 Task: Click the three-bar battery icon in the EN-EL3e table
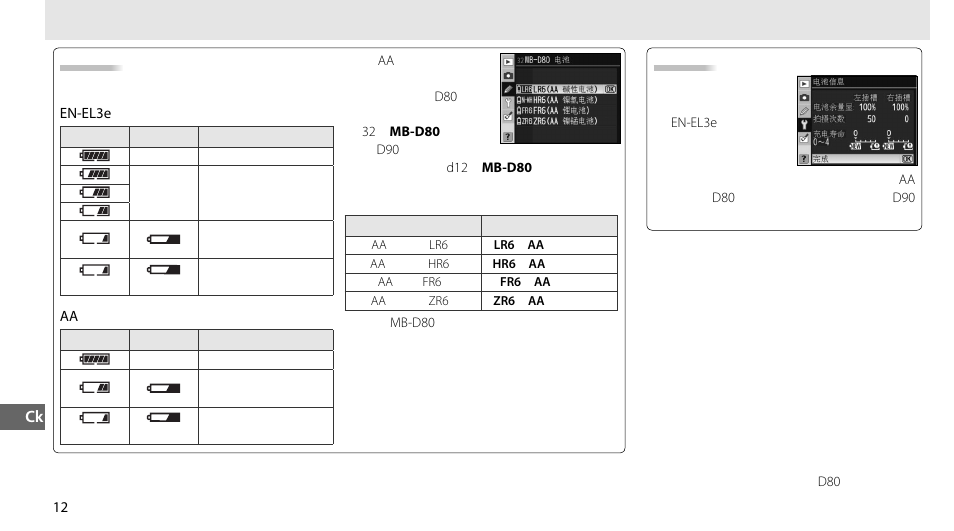(x=94, y=193)
